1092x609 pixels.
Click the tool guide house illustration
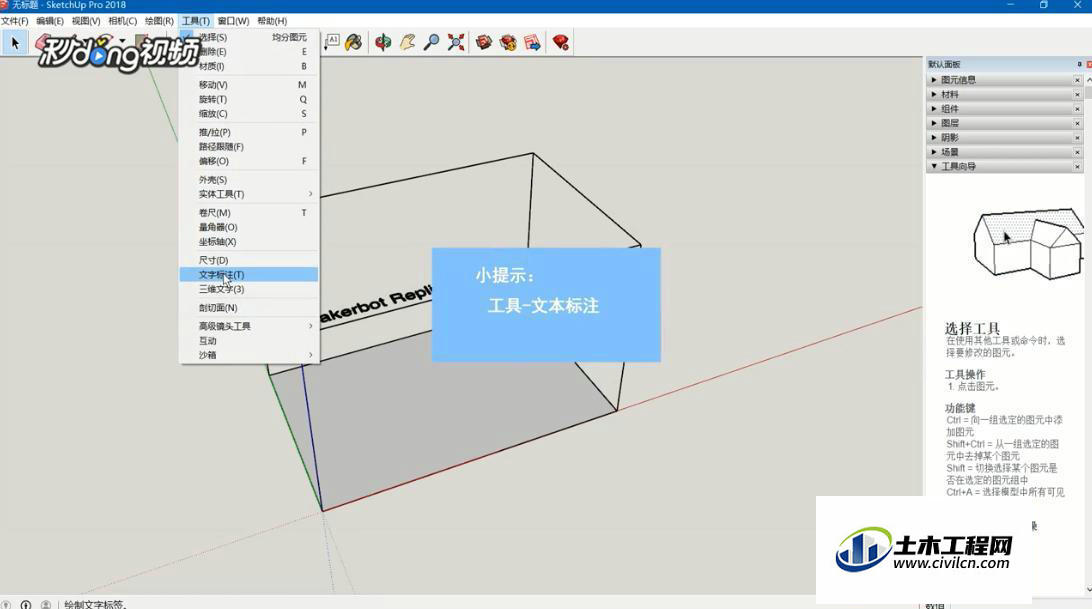pos(1028,244)
